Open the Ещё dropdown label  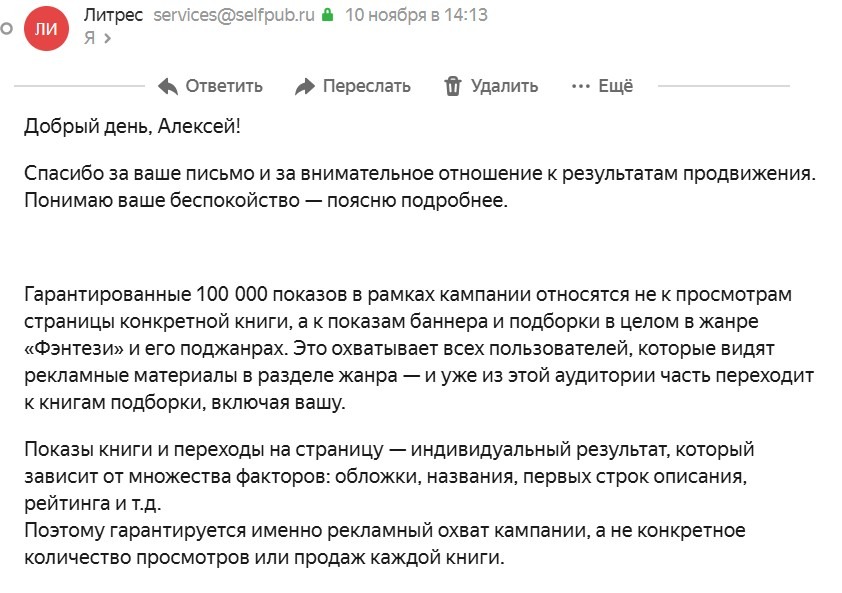coord(615,86)
